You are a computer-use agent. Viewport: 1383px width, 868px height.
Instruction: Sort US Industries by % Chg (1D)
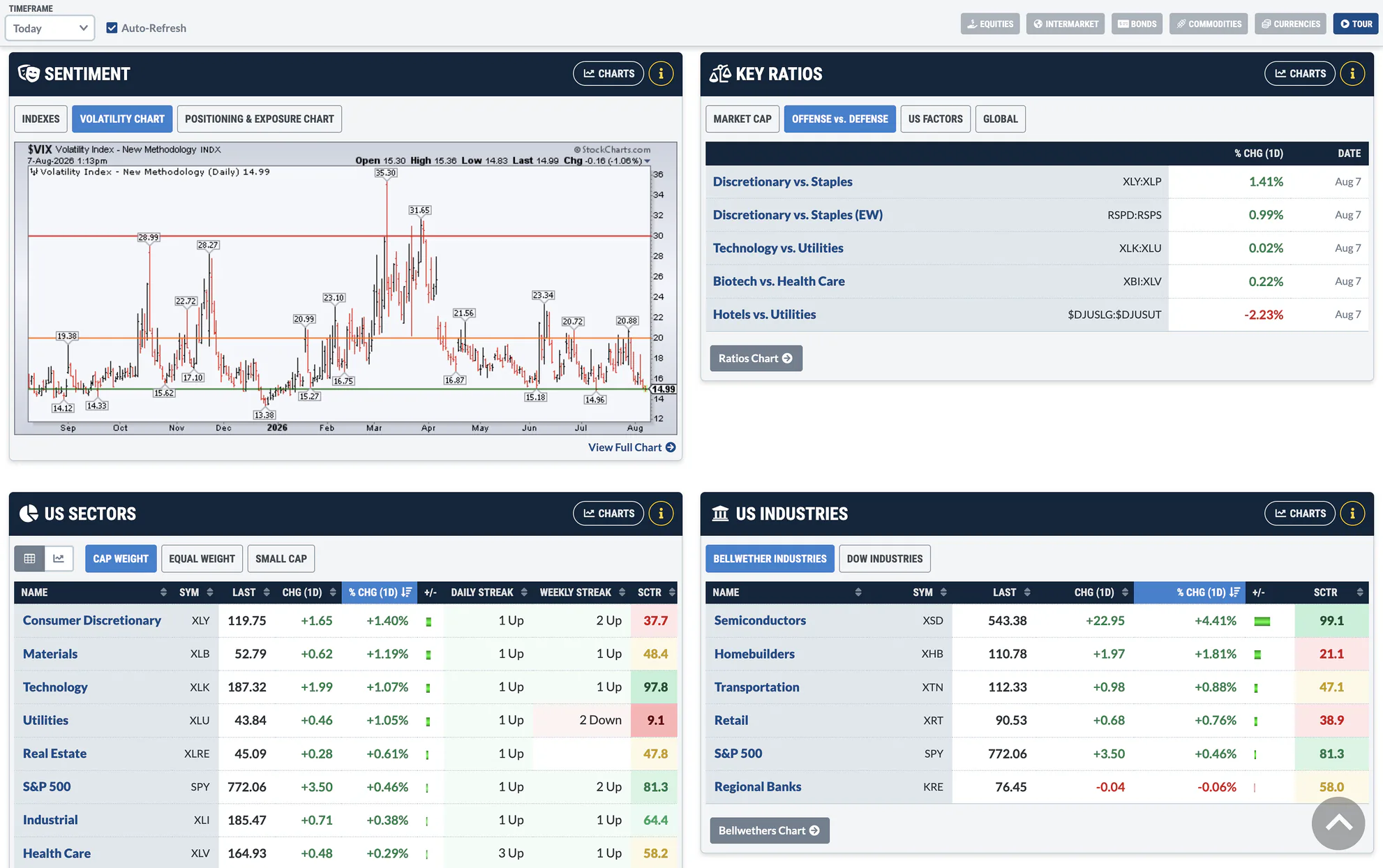1189,592
